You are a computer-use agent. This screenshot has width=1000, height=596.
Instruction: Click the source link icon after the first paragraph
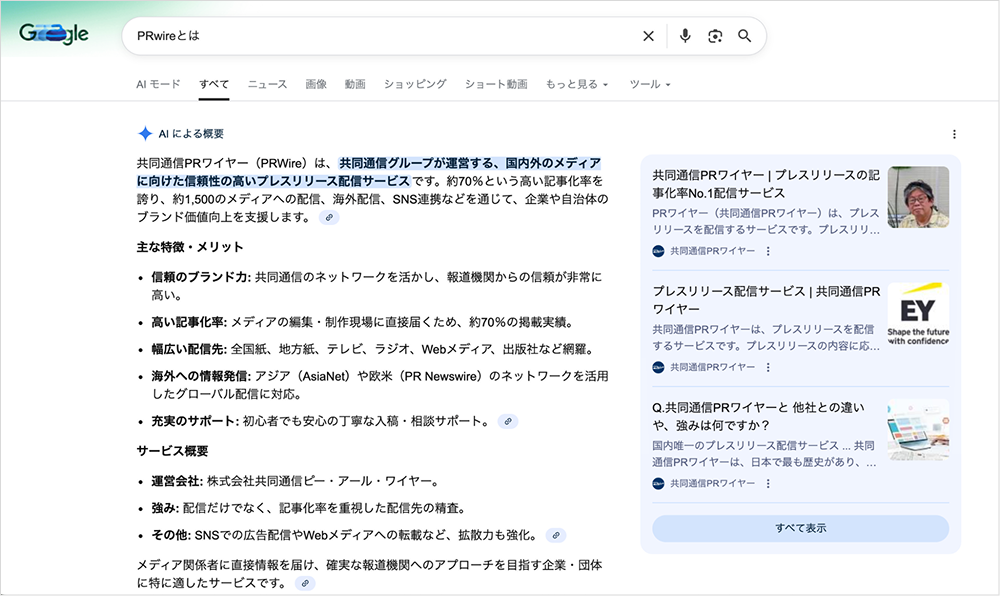tap(329, 217)
